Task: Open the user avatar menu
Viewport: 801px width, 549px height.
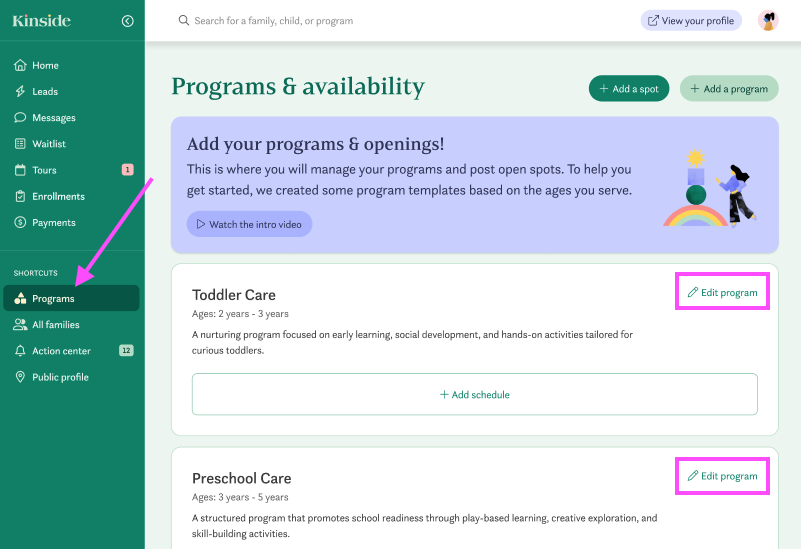Action: [x=768, y=21]
